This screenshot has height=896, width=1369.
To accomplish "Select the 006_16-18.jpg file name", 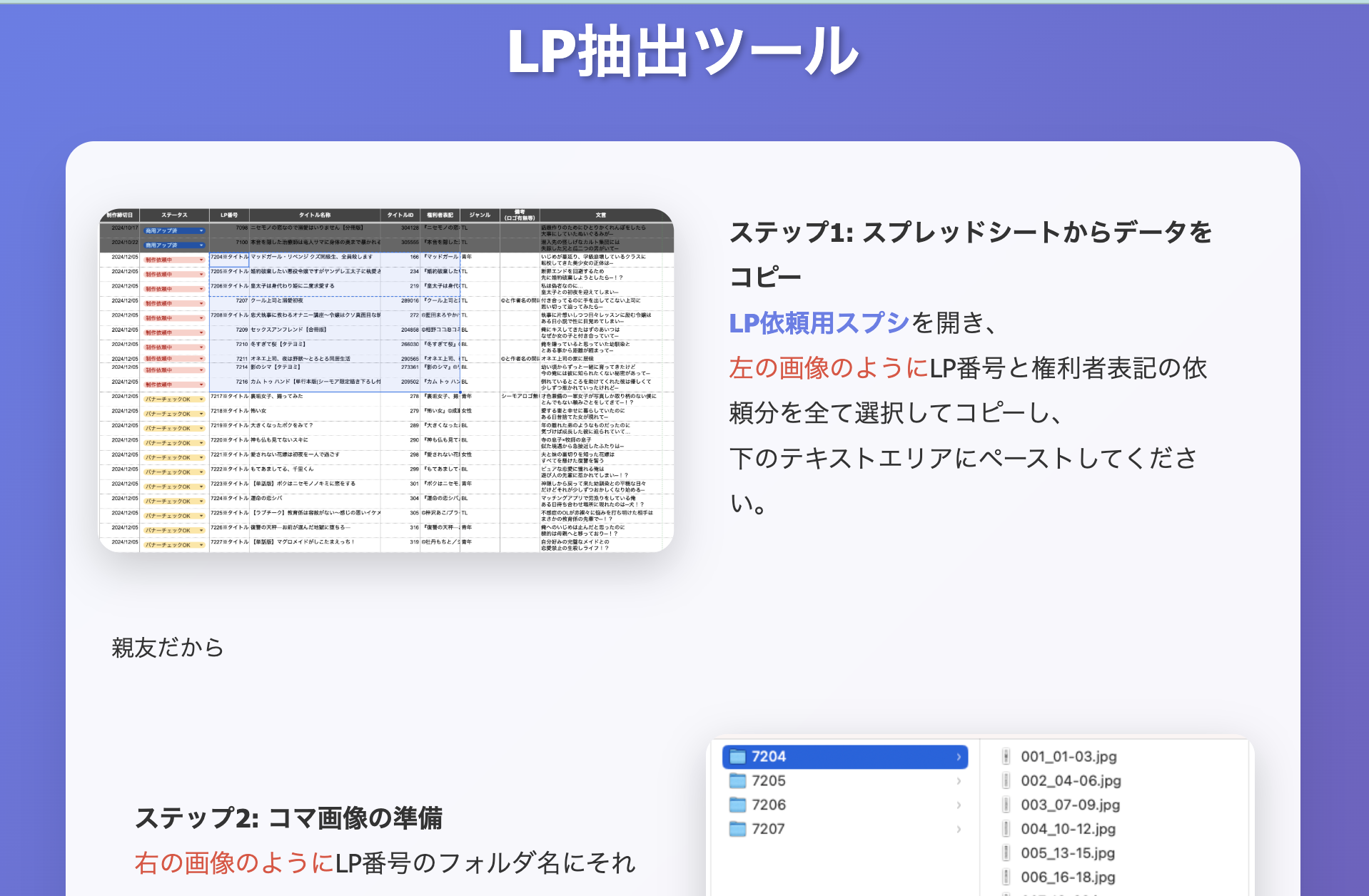I will coord(1067,877).
